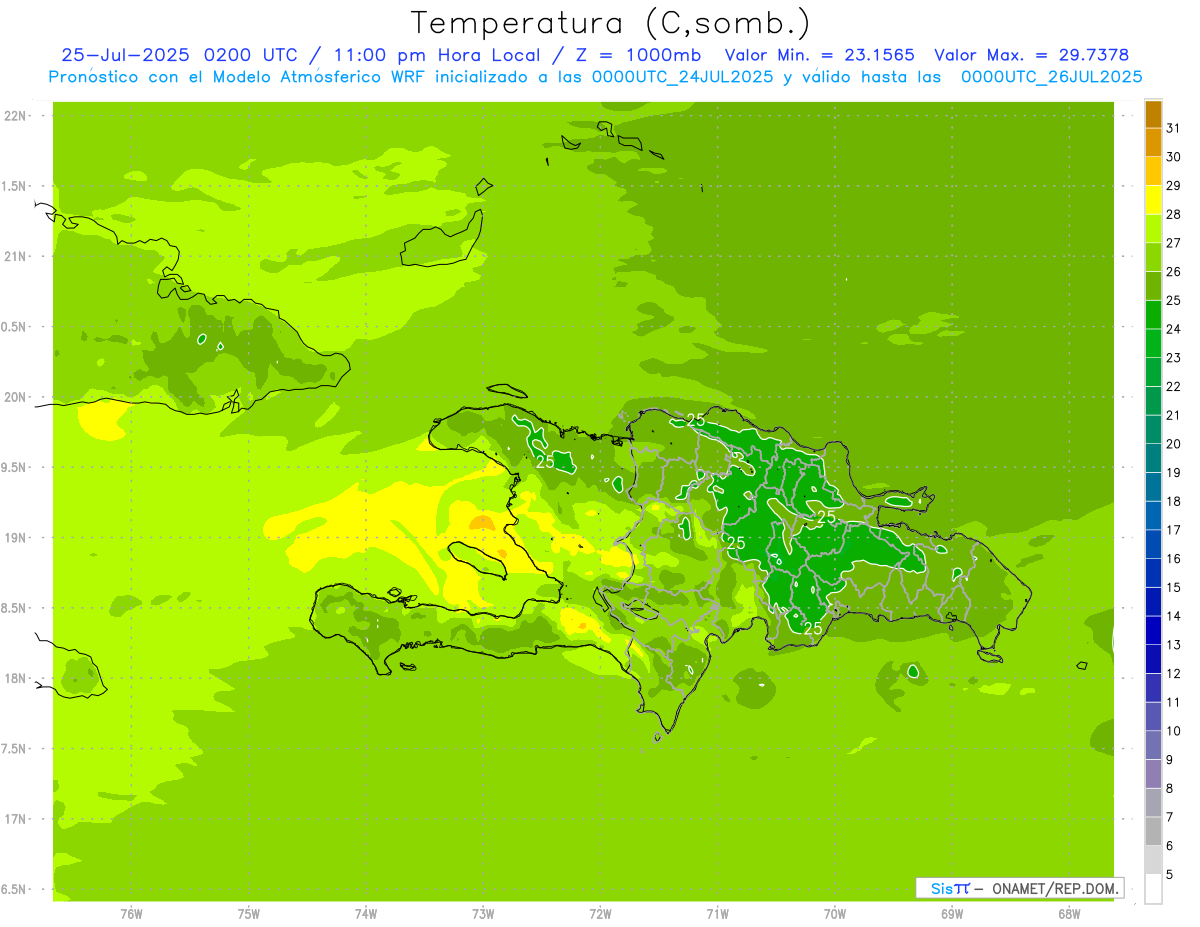Click the "Valor Min. = 23.1565" text
The height and width of the screenshot is (927, 1200).
click(819, 55)
